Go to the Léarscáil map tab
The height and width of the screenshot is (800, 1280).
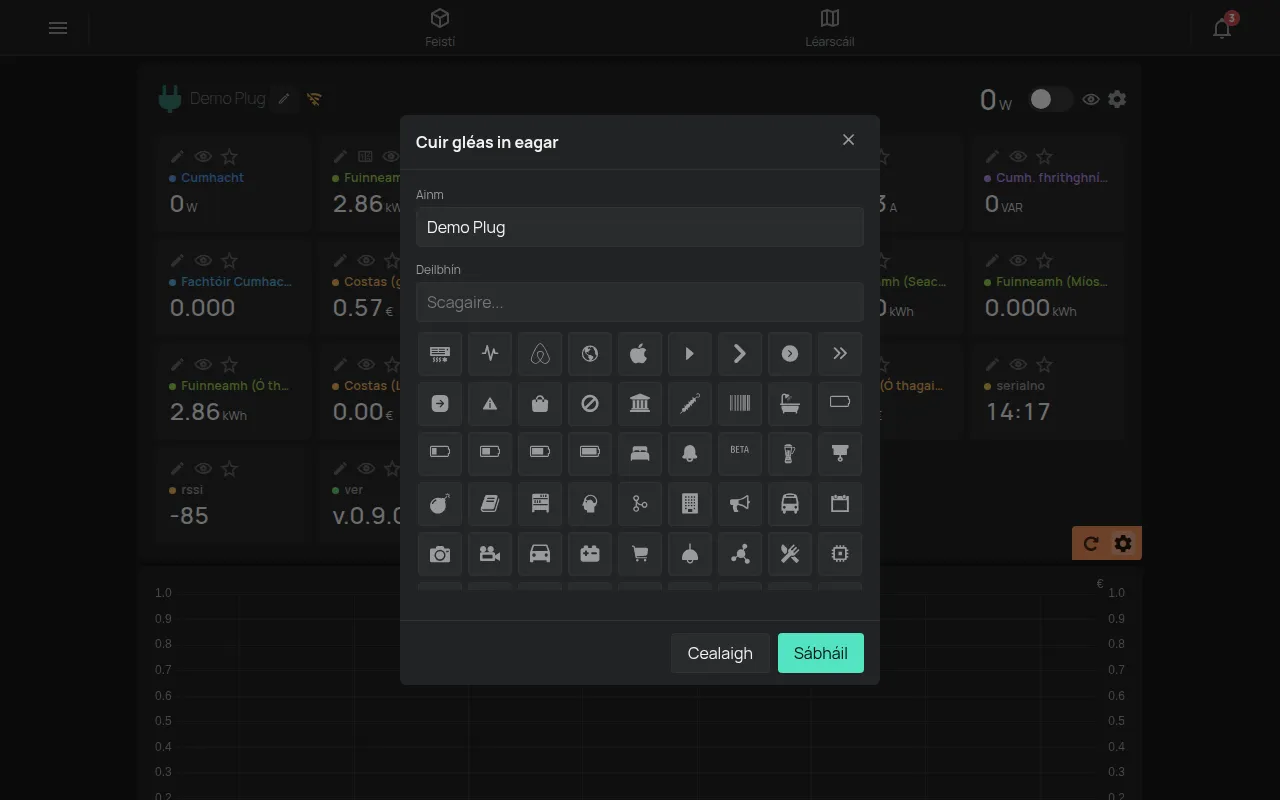(x=830, y=28)
